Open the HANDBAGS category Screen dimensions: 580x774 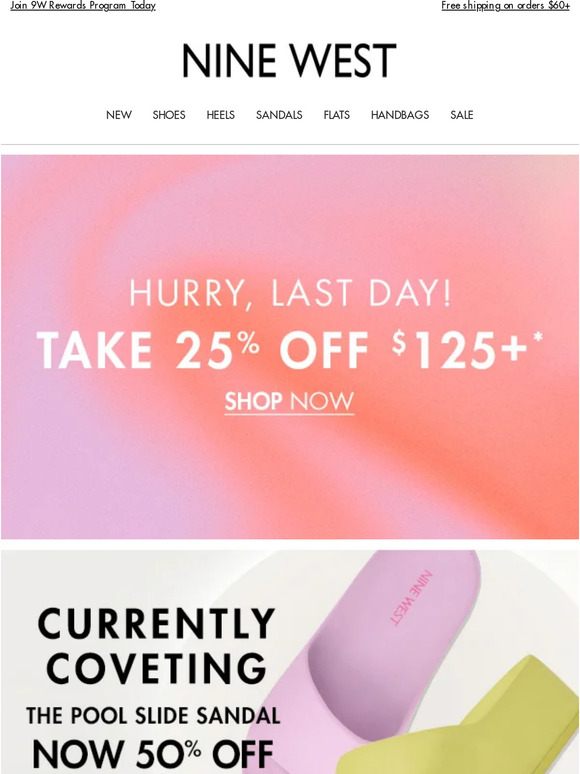pos(400,115)
